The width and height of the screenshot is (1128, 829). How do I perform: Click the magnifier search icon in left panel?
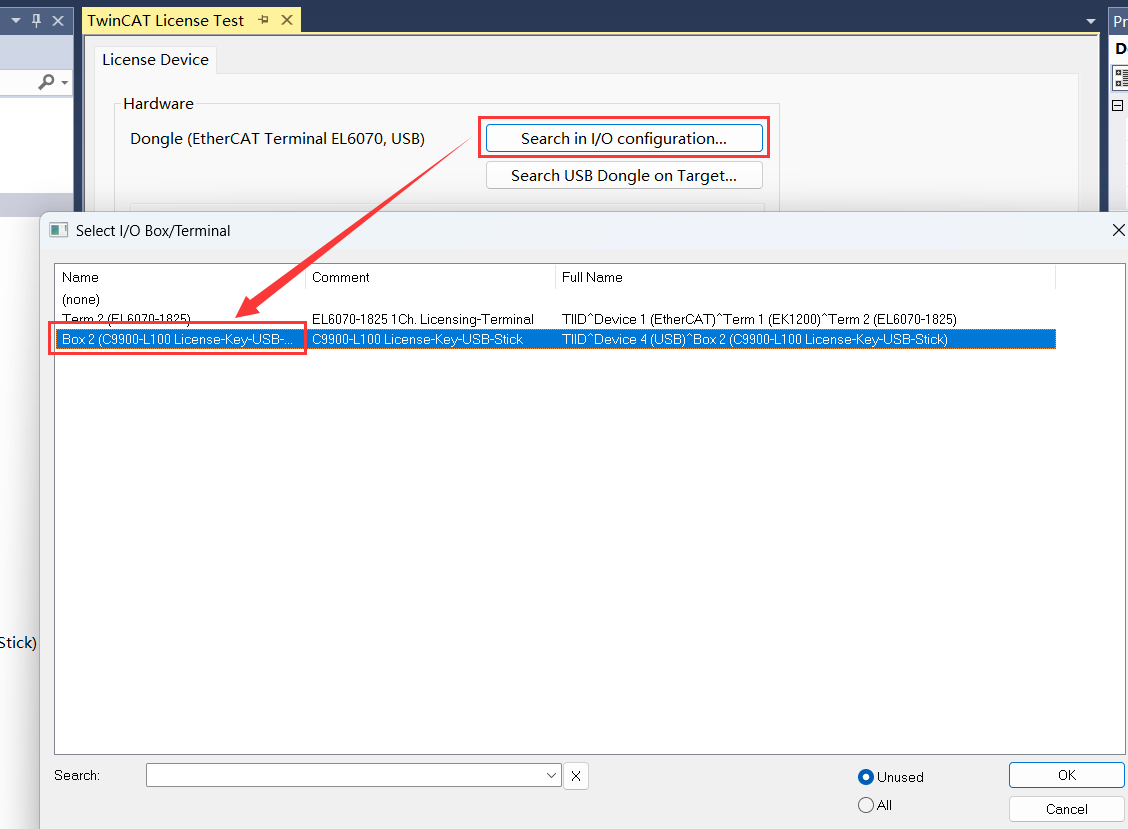46,82
